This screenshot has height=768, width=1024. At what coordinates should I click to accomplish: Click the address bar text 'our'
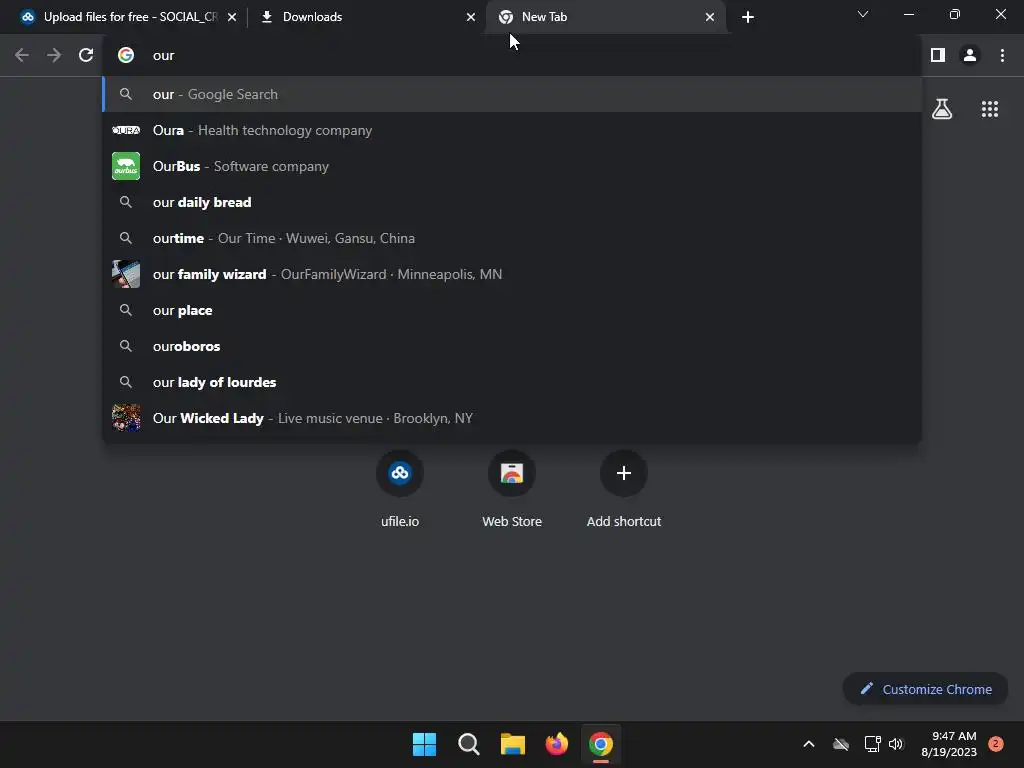click(163, 56)
